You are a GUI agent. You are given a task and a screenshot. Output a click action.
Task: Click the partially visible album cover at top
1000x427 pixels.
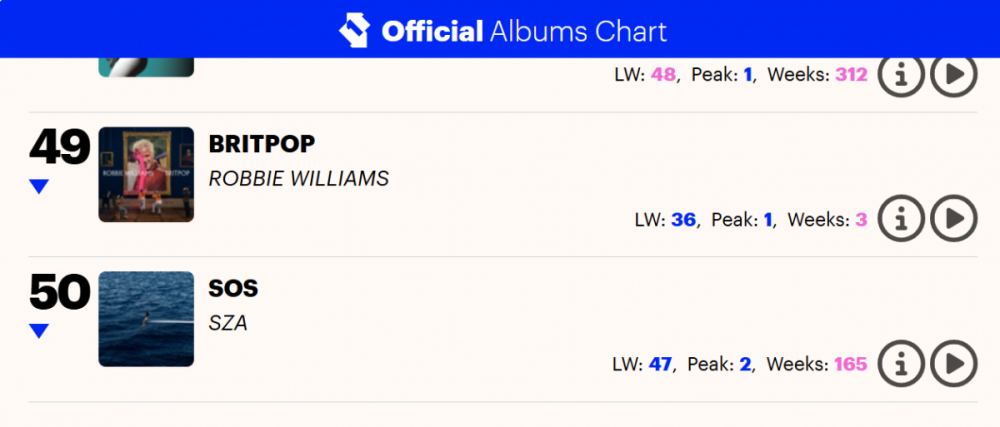[x=146, y=66]
